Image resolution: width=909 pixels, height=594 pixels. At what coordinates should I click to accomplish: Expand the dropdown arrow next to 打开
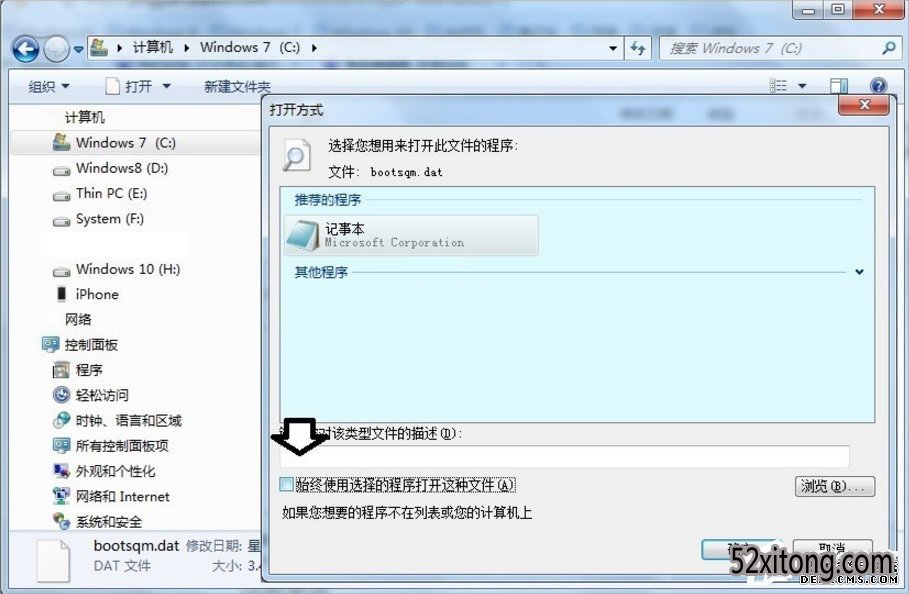click(x=166, y=86)
